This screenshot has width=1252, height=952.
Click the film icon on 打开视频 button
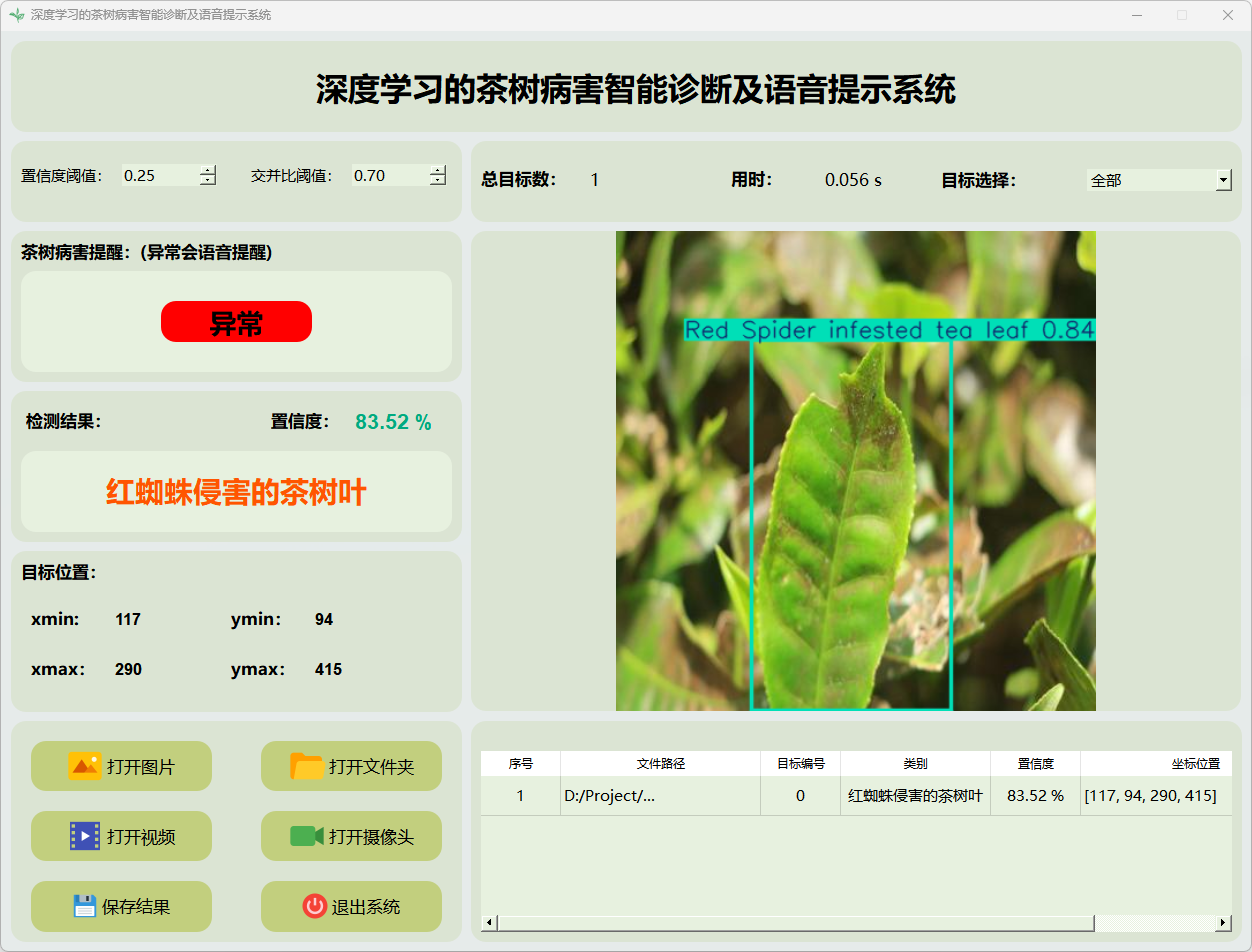[x=84, y=836]
